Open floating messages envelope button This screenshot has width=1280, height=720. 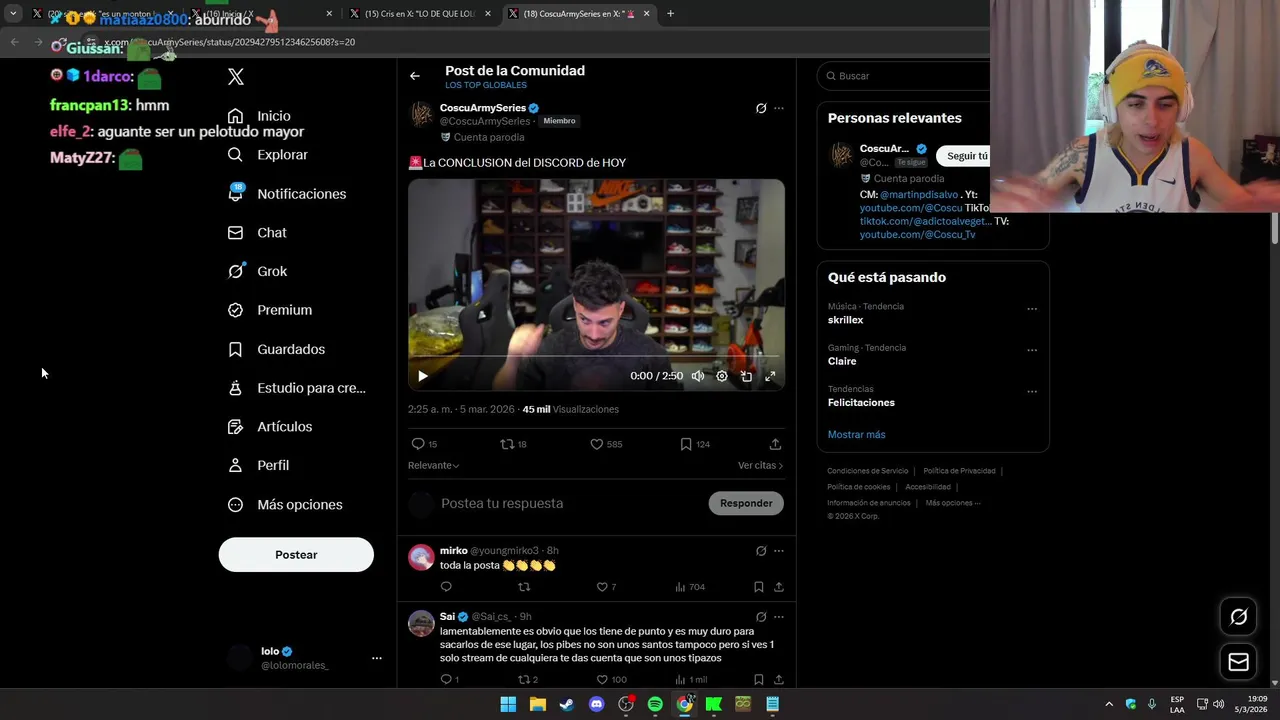click(x=1239, y=662)
